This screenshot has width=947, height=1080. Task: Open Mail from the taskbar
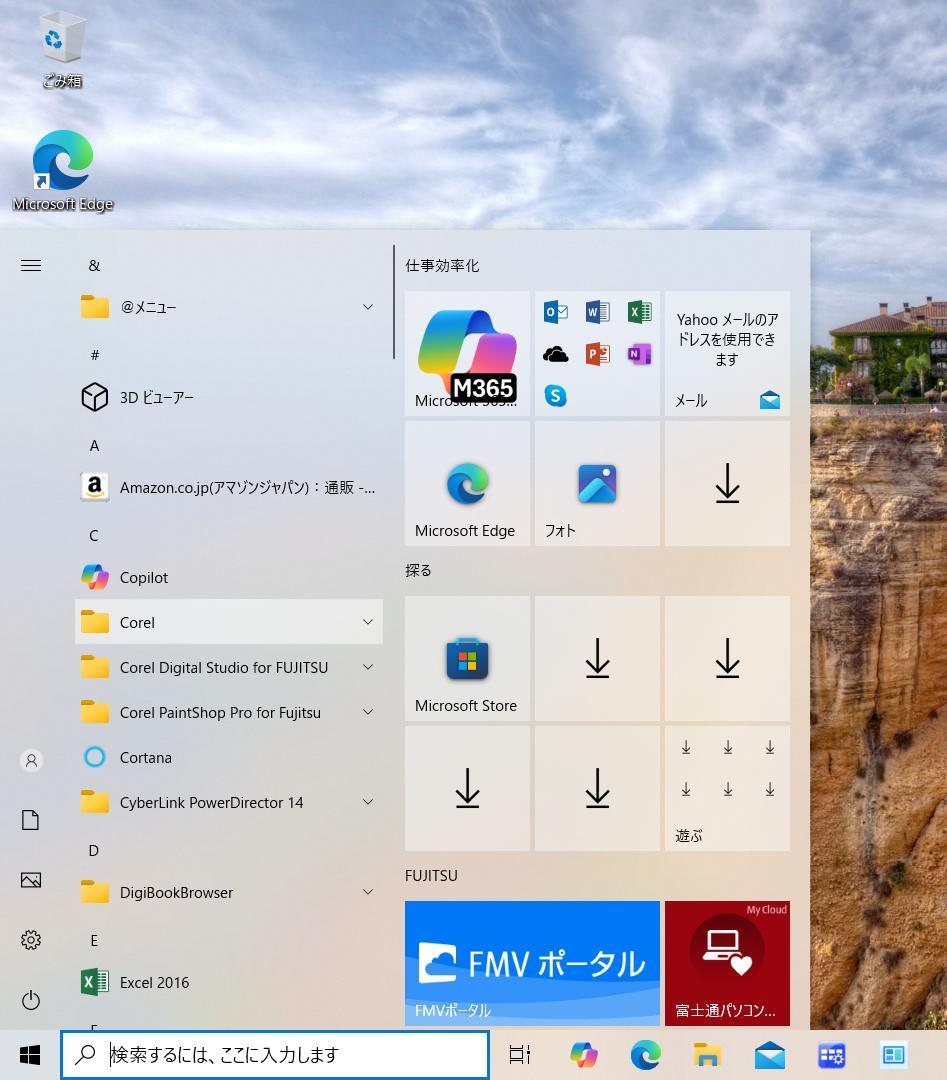pos(769,1055)
